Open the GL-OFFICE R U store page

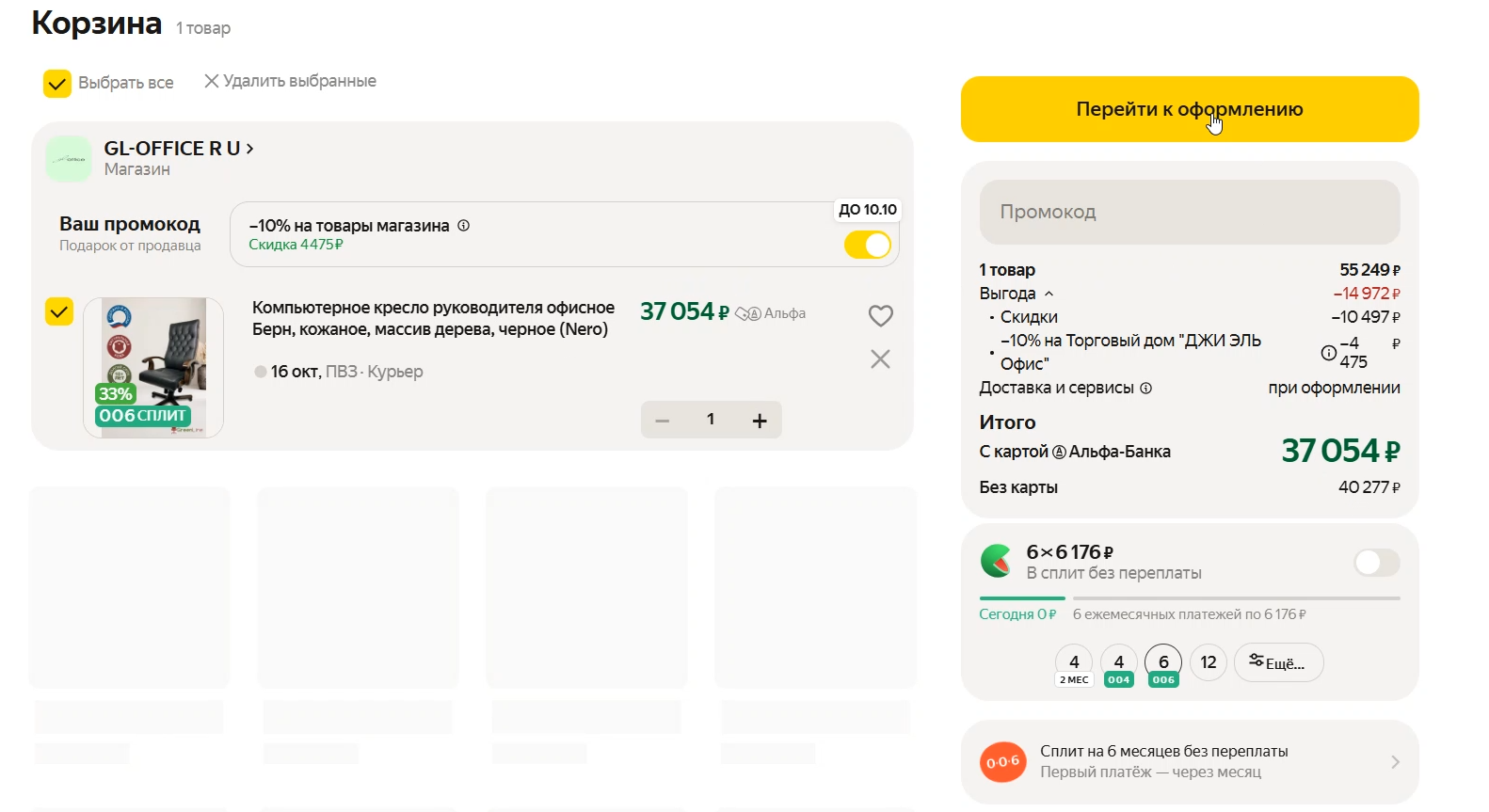coord(178,149)
